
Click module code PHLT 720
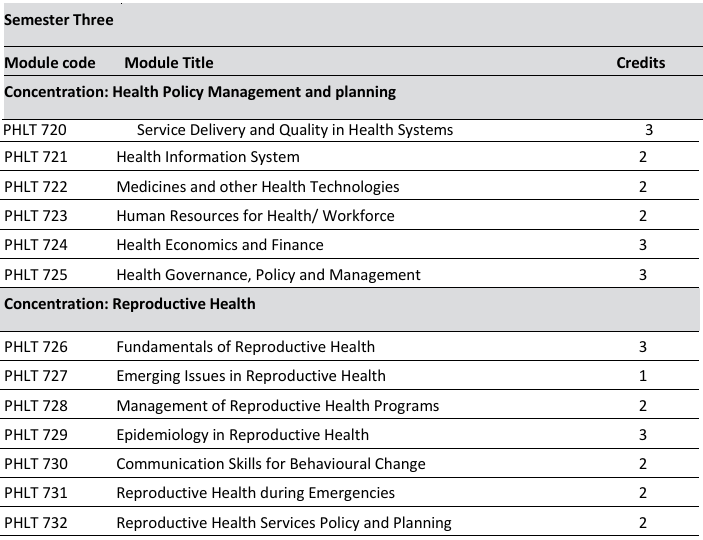pyautogui.click(x=35, y=129)
